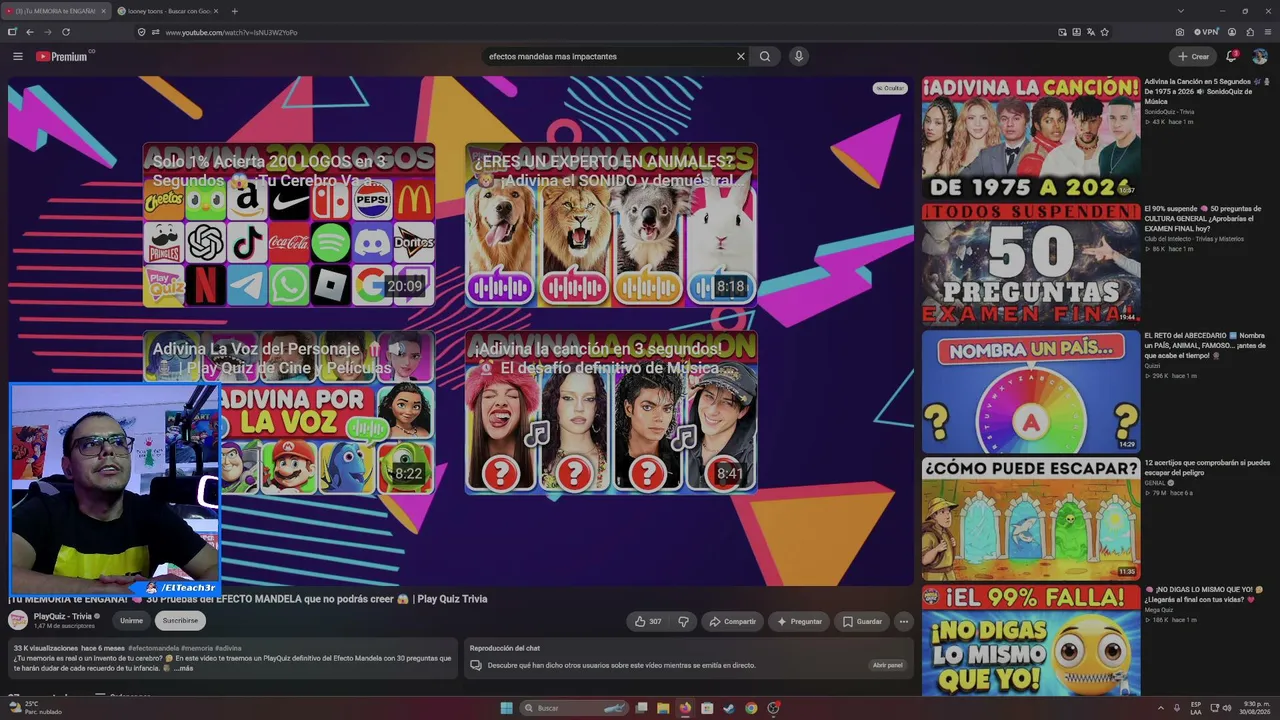Go back with the browser back arrow

click(x=30, y=32)
